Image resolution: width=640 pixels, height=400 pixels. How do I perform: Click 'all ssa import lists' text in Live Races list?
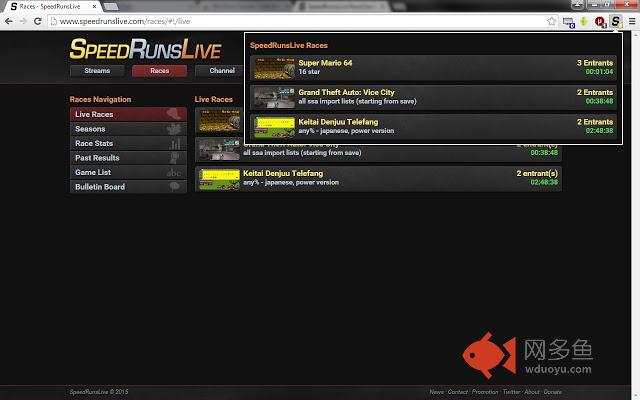pos(302,153)
